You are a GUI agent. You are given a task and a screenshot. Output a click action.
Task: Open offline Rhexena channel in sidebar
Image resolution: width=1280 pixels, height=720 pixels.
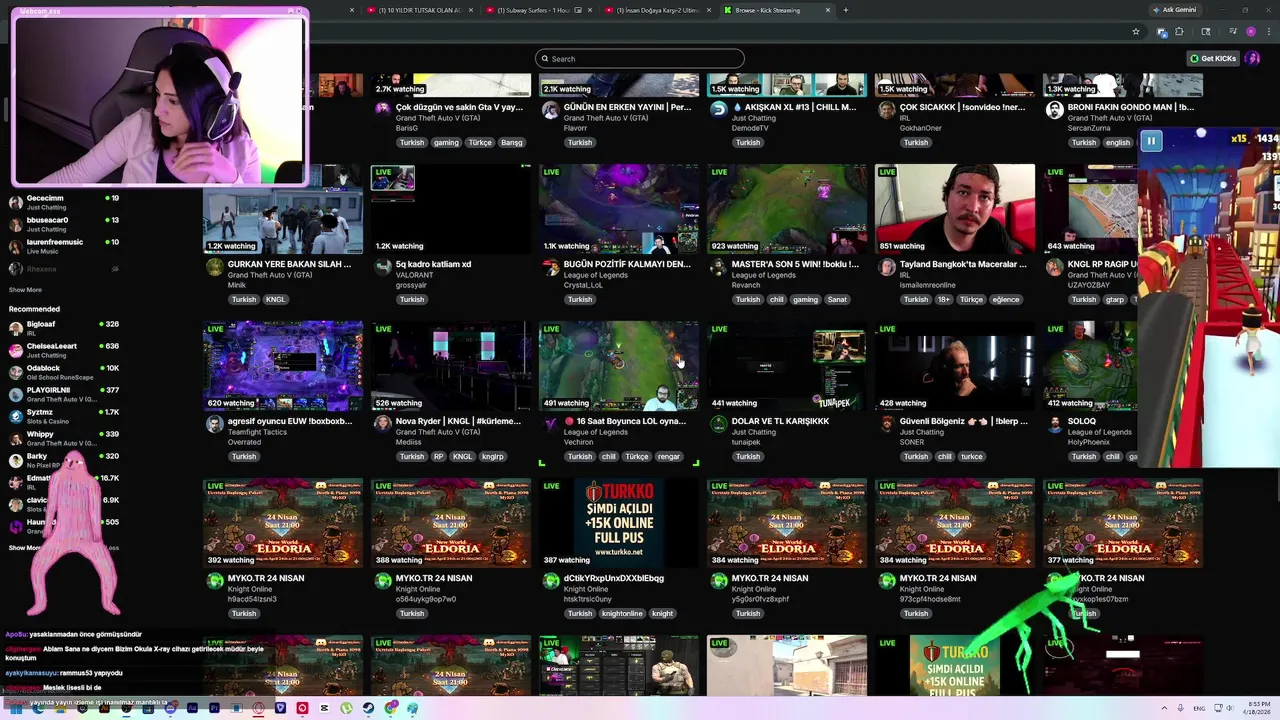click(64, 268)
